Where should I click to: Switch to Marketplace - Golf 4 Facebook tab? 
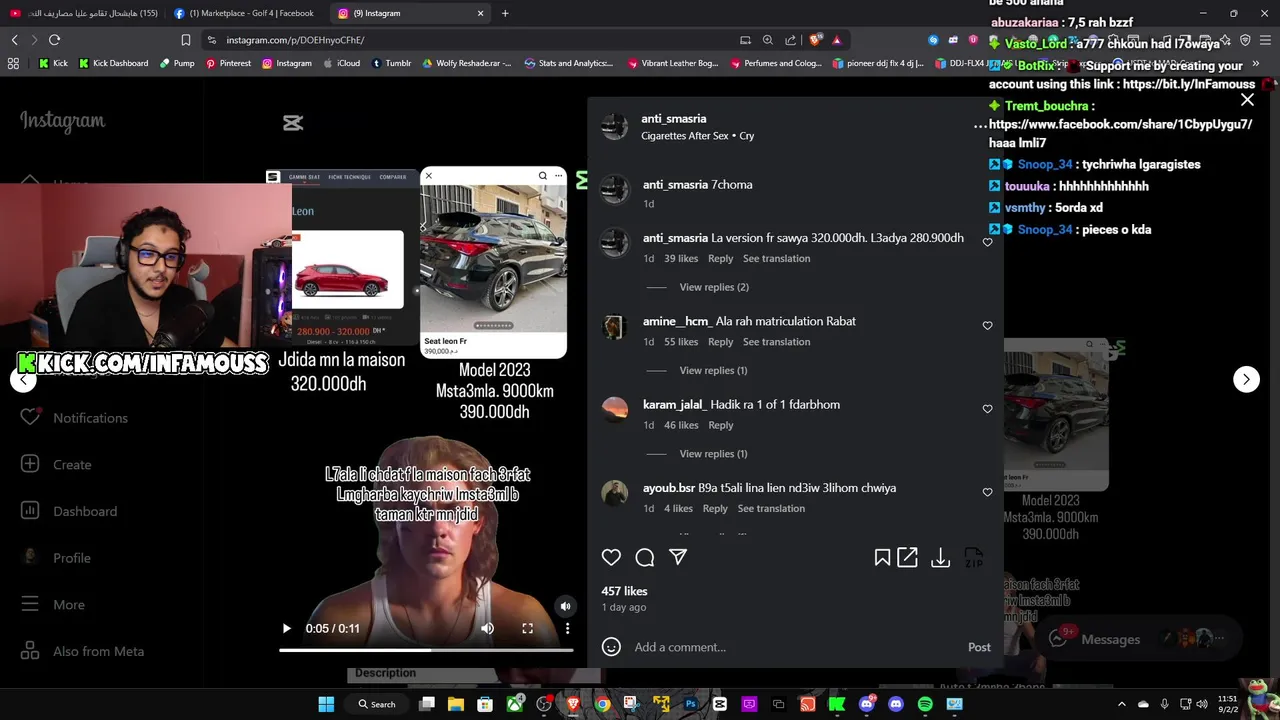point(244,13)
